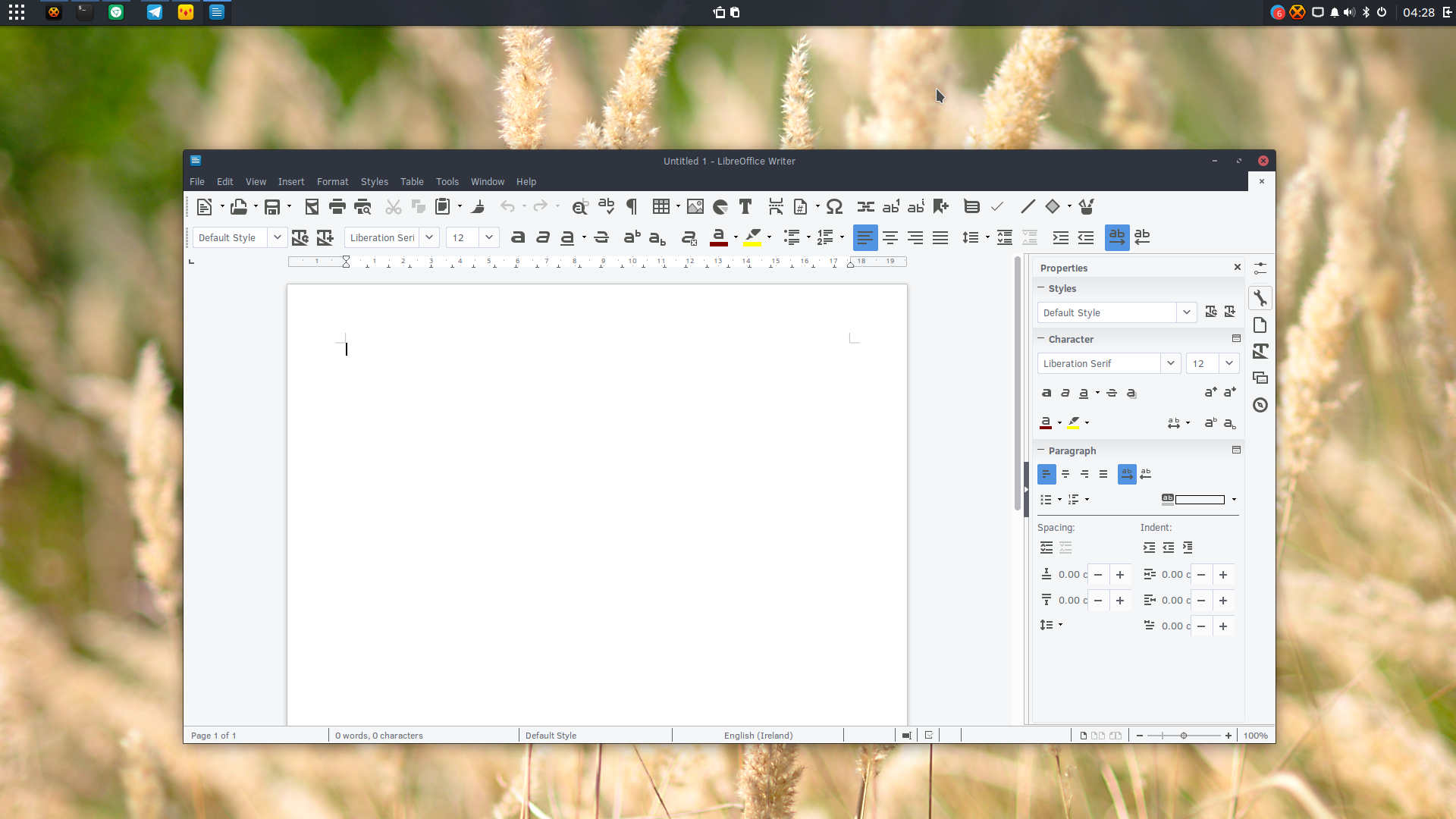This screenshot has width=1456, height=819.
Task: Increase above paragraph spacing plus
Action: tap(1120, 575)
